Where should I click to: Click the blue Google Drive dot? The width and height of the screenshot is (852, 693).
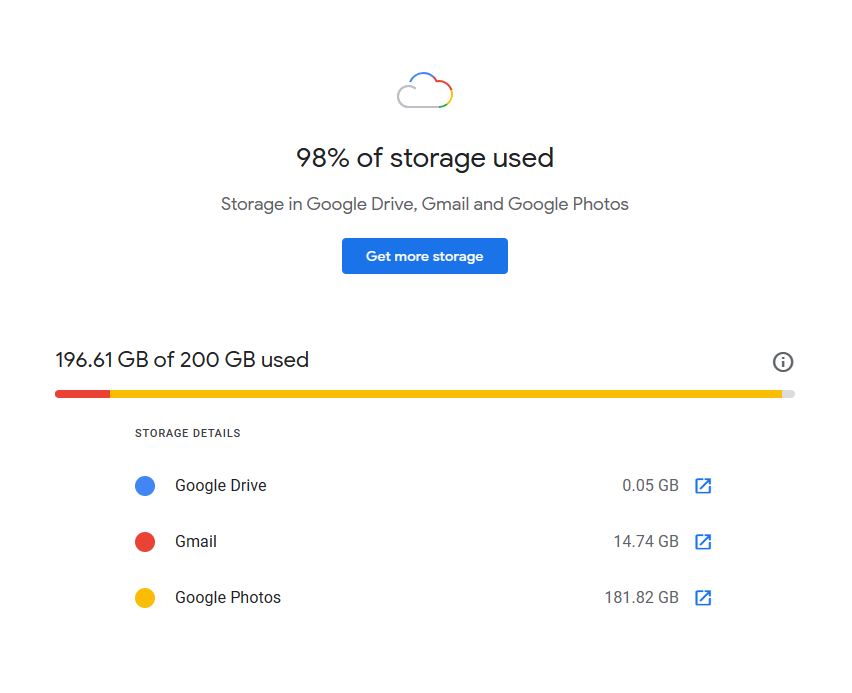pyautogui.click(x=145, y=486)
